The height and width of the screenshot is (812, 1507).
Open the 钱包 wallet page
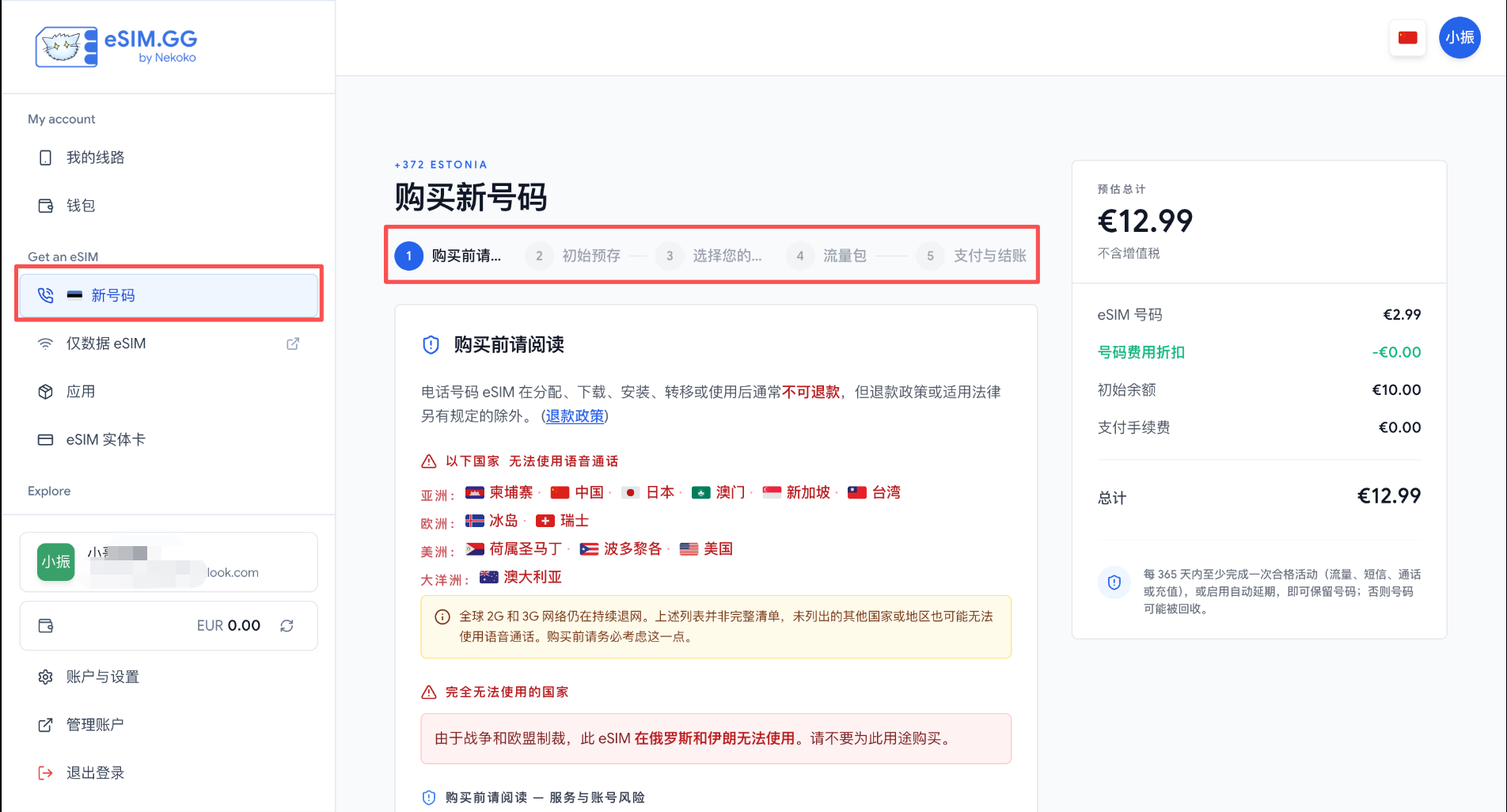tap(168, 206)
